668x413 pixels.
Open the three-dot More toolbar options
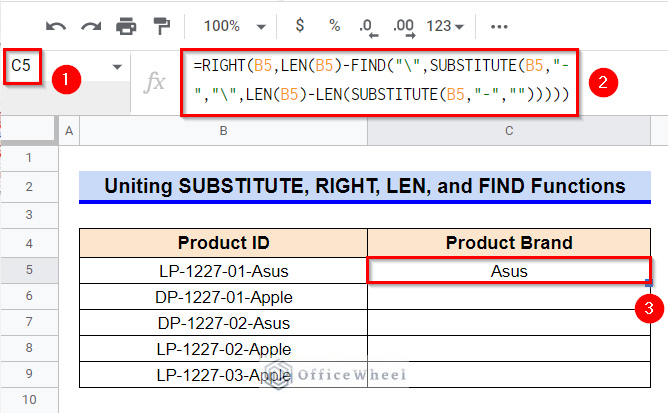499,26
